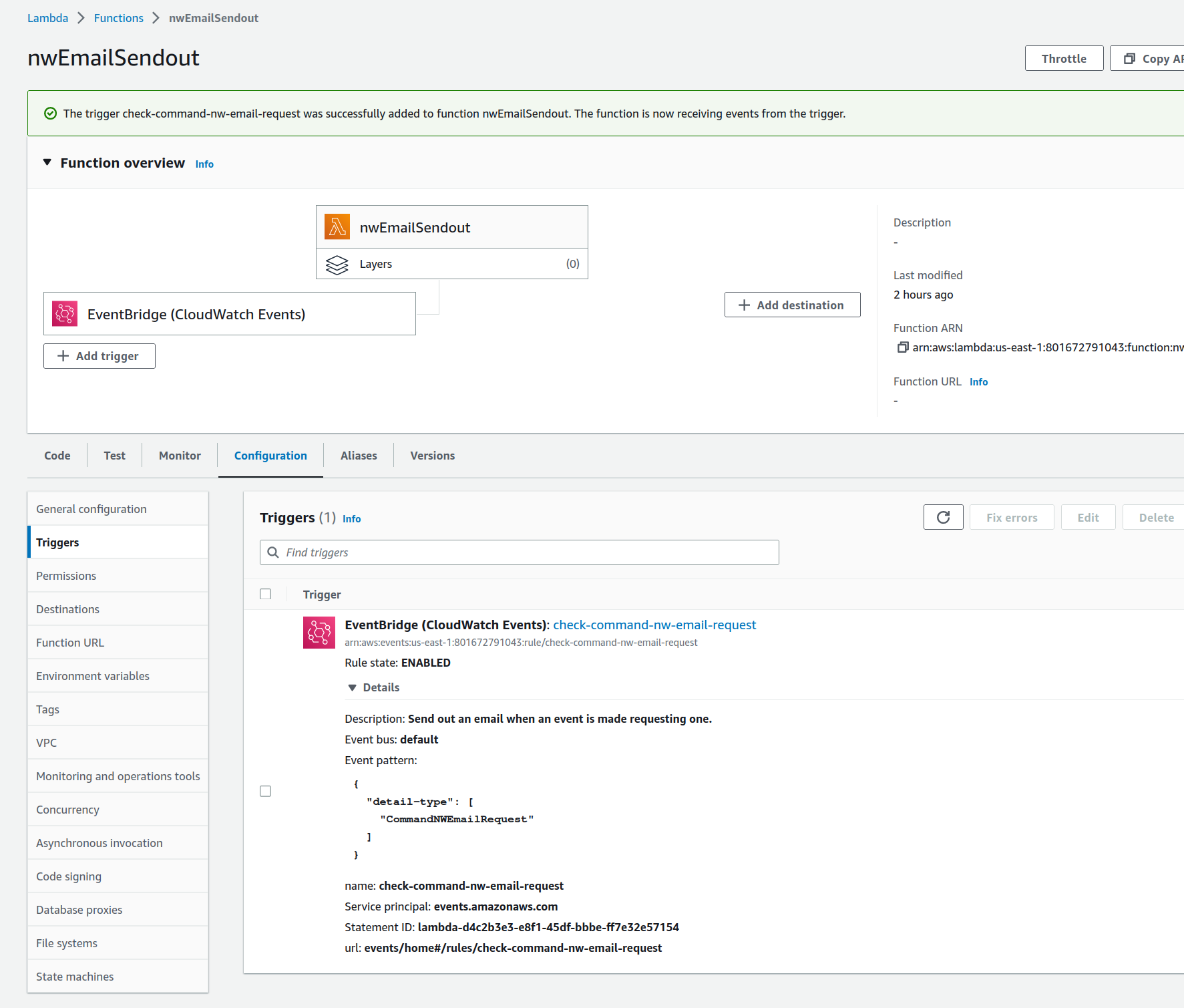The width and height of the screenshot is (1184, 1008).
Task: Go to Functions breadcrumb link
Action: coord(119,18)
